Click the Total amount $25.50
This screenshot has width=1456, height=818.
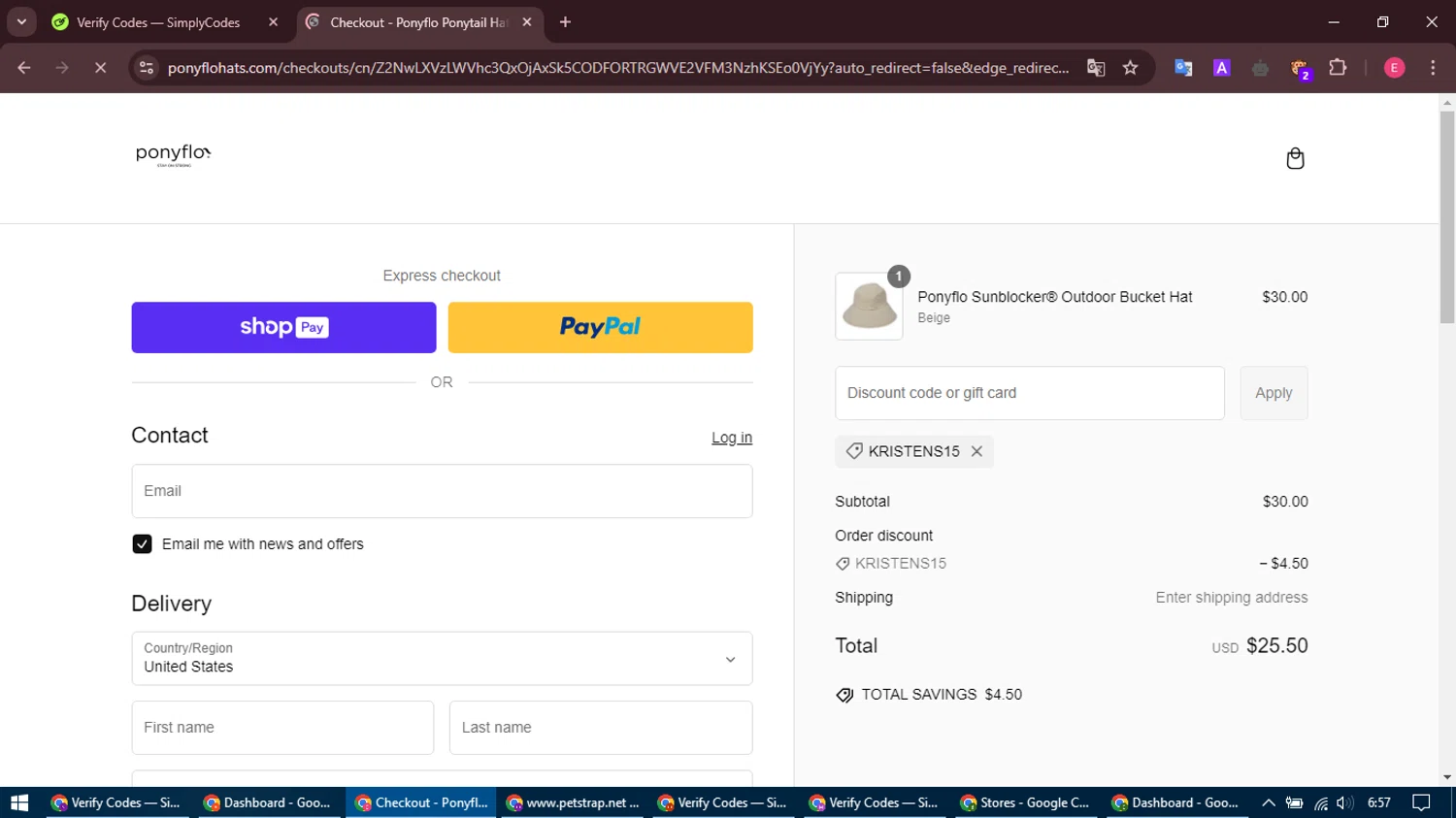pos(1276,646)
